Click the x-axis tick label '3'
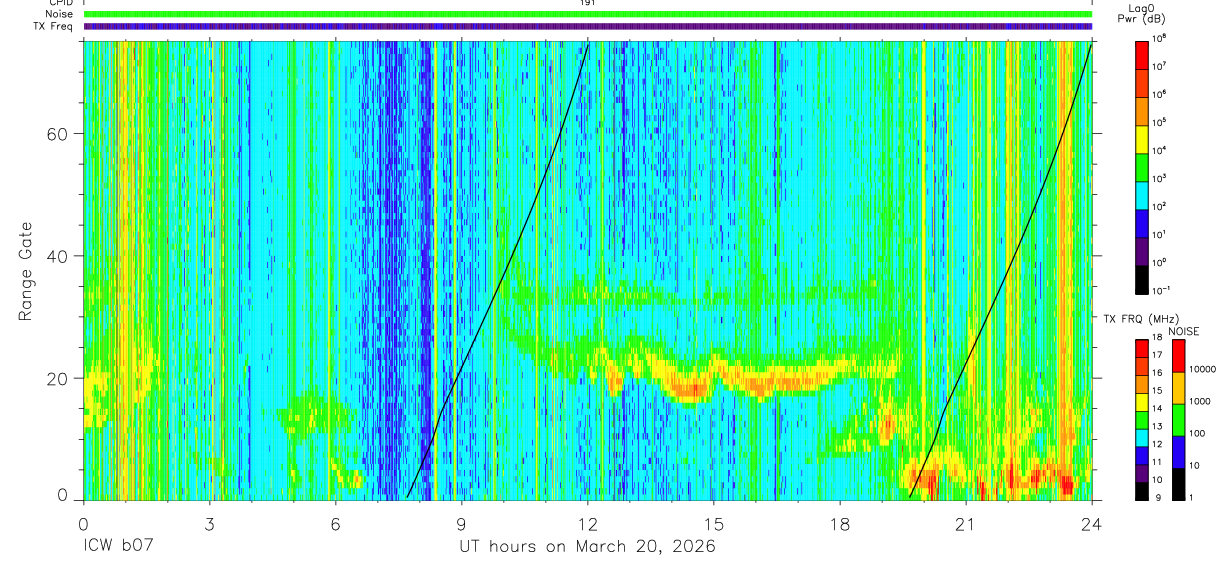This screenshot has width=1228, height=567. point(209,525)
